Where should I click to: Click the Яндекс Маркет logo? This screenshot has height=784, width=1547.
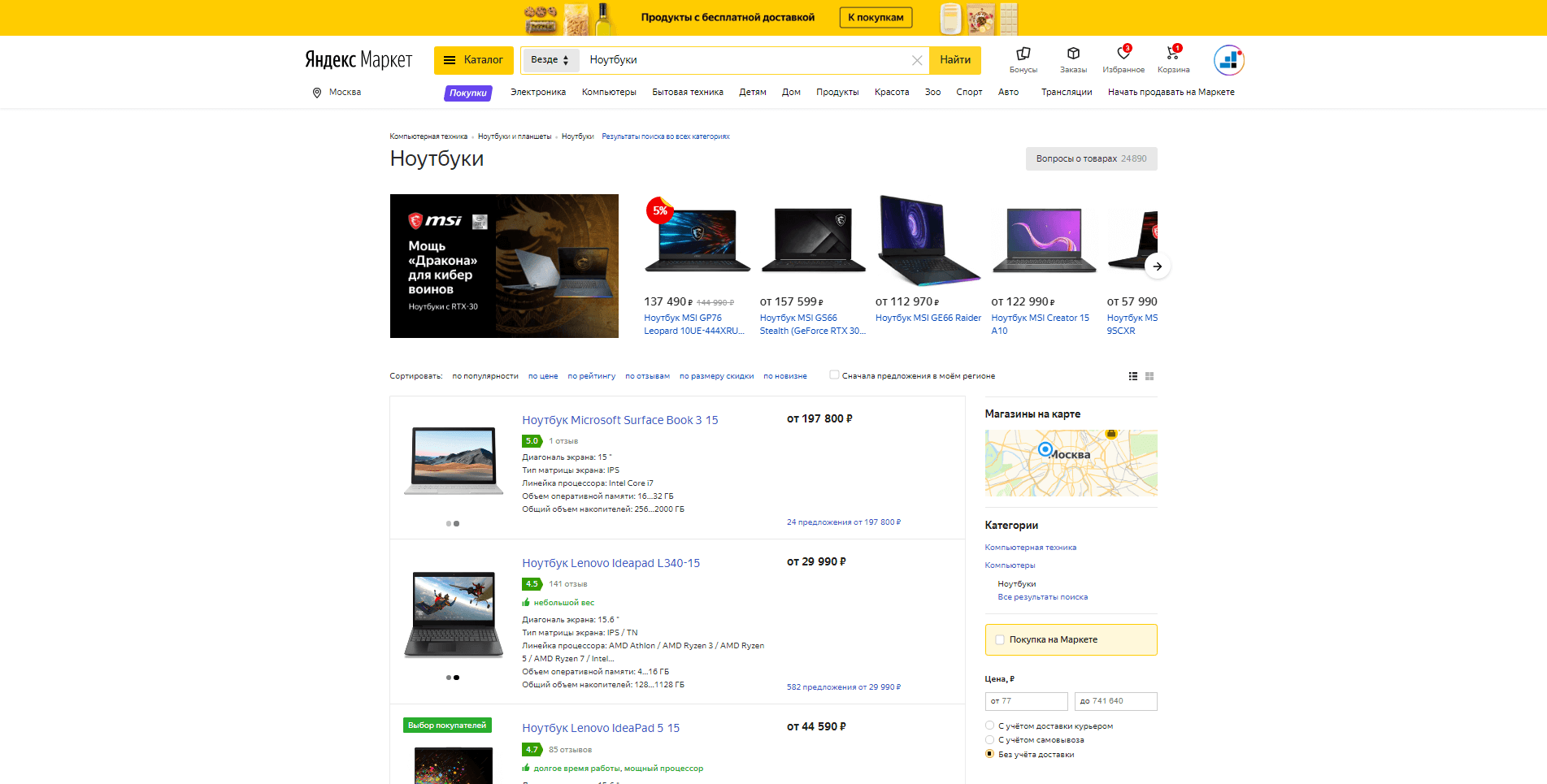coord(359,60)
